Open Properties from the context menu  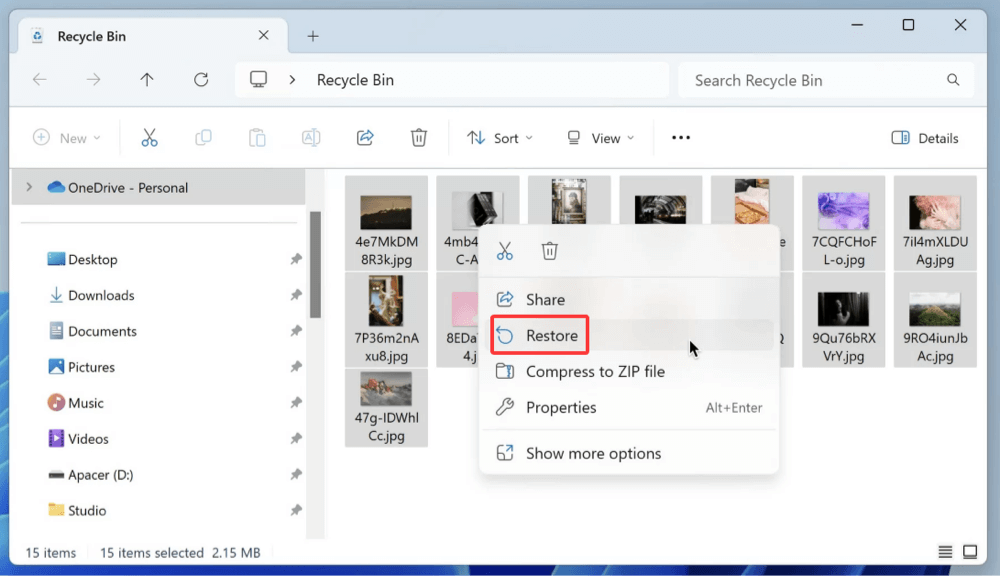561,408
